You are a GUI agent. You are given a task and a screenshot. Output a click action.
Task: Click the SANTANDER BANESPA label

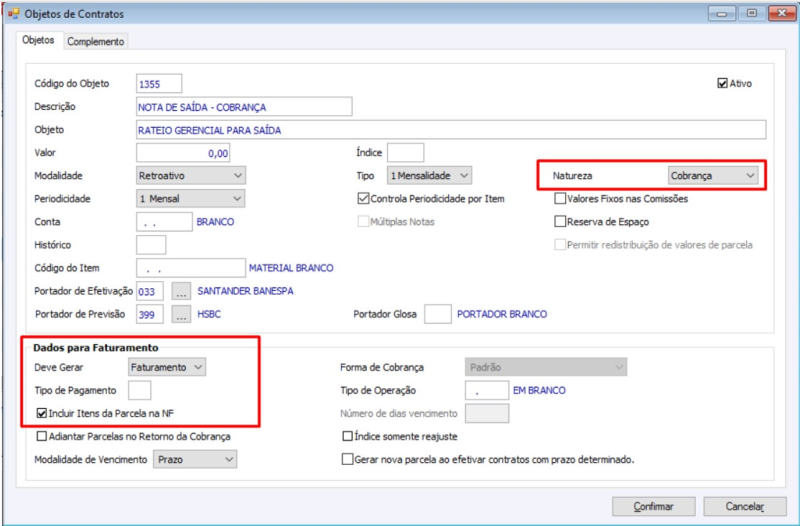(245, 291)
